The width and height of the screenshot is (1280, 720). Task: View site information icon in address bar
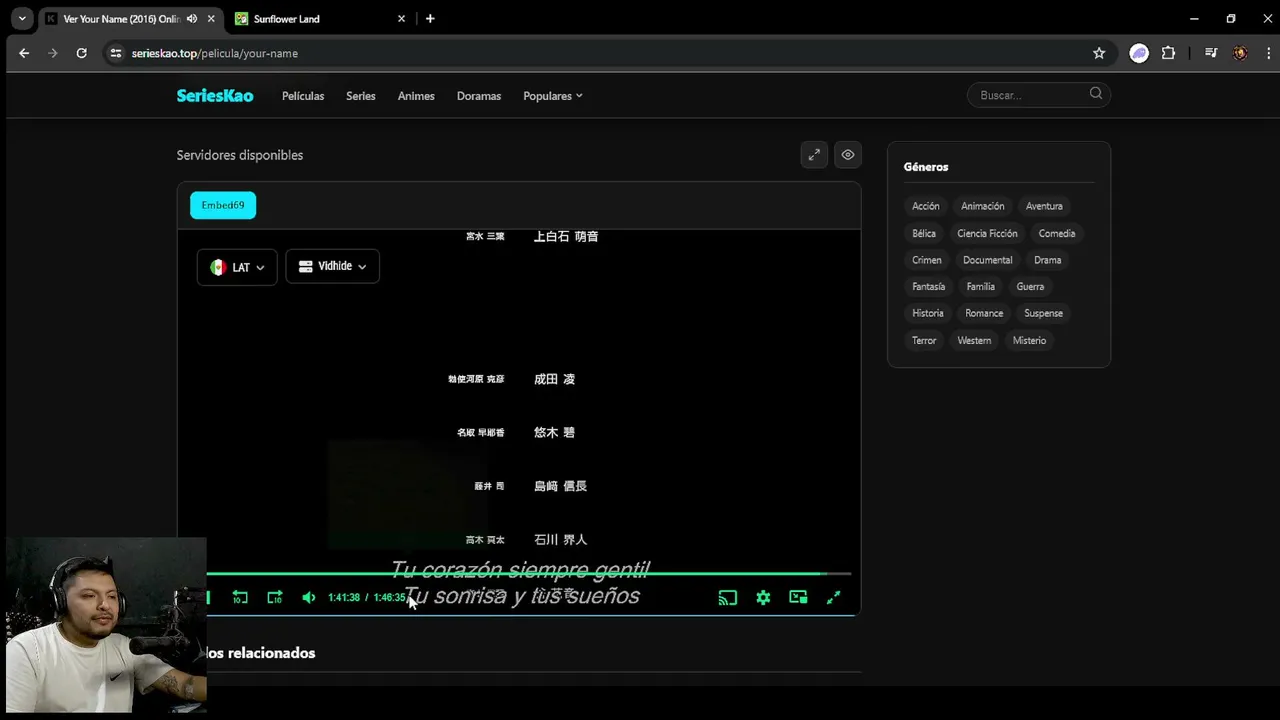click(116, 53)
